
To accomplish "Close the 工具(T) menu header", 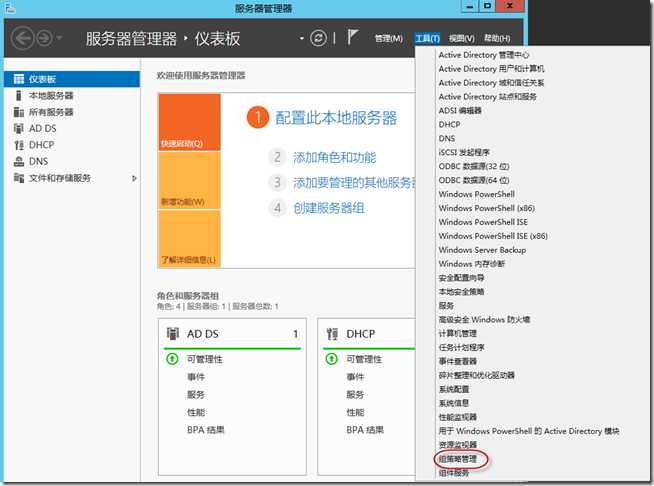I will pyautogui.click(x=428, y=38).
